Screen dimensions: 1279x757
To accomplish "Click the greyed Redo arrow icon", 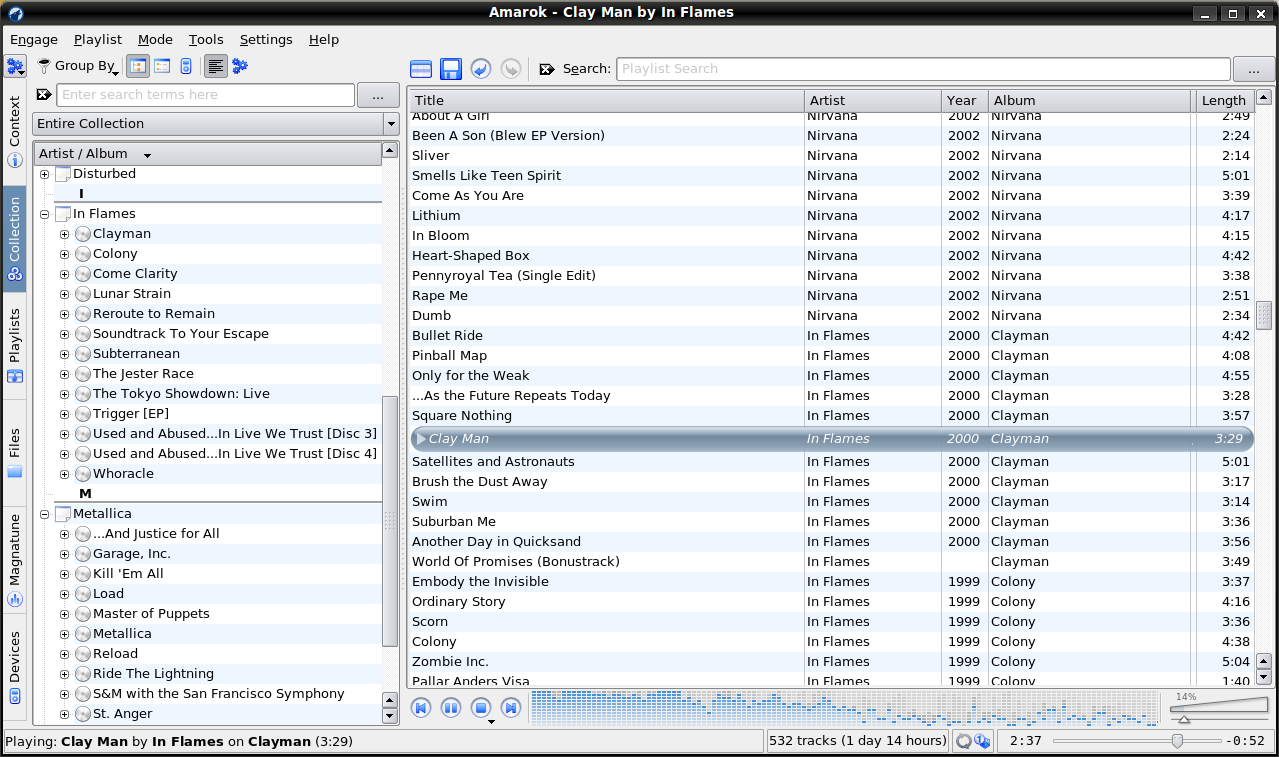I will coord(511,69).
